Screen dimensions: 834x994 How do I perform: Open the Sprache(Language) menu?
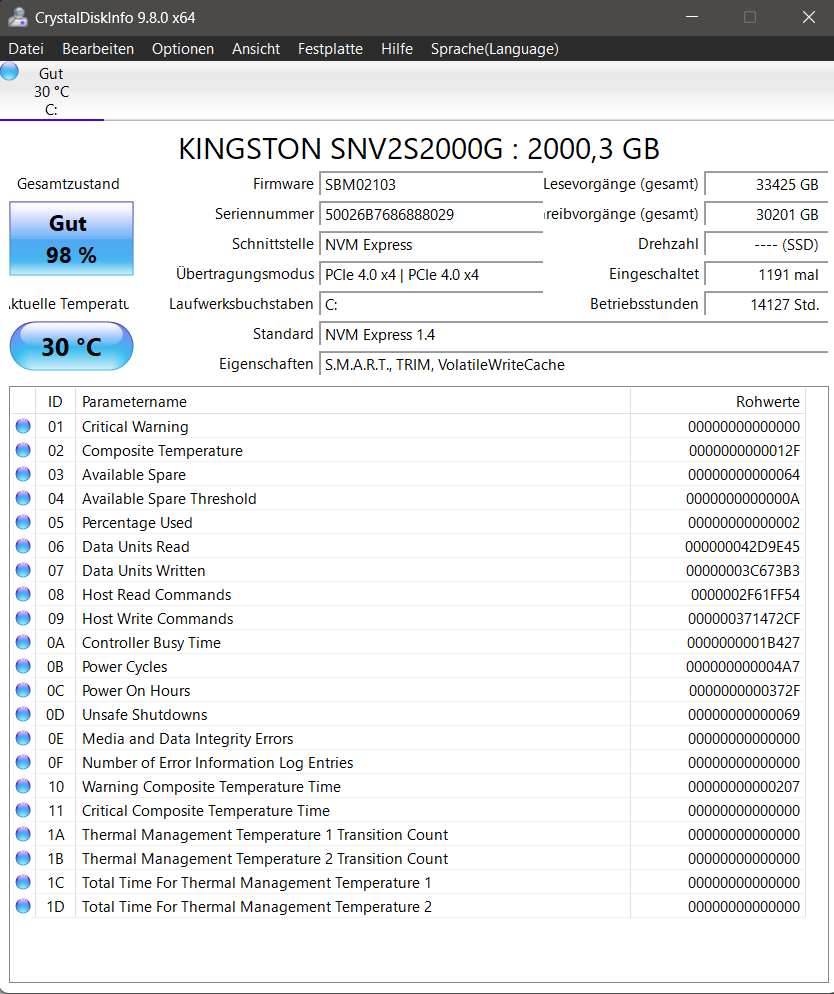[494, 49]
